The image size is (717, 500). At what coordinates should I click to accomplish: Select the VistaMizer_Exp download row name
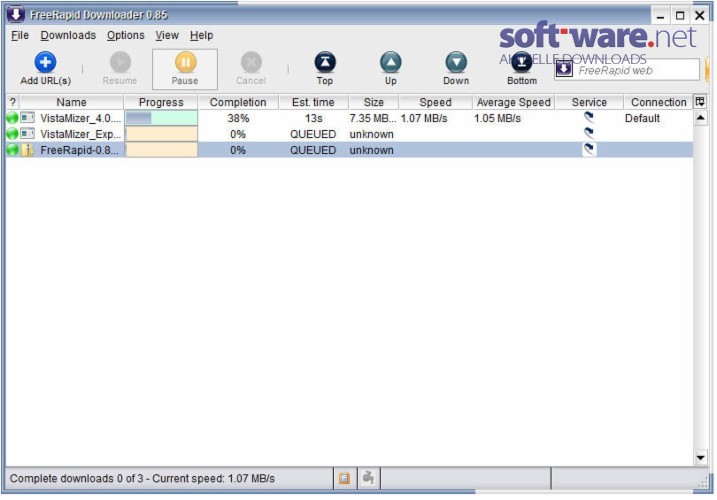coord(80,134)
